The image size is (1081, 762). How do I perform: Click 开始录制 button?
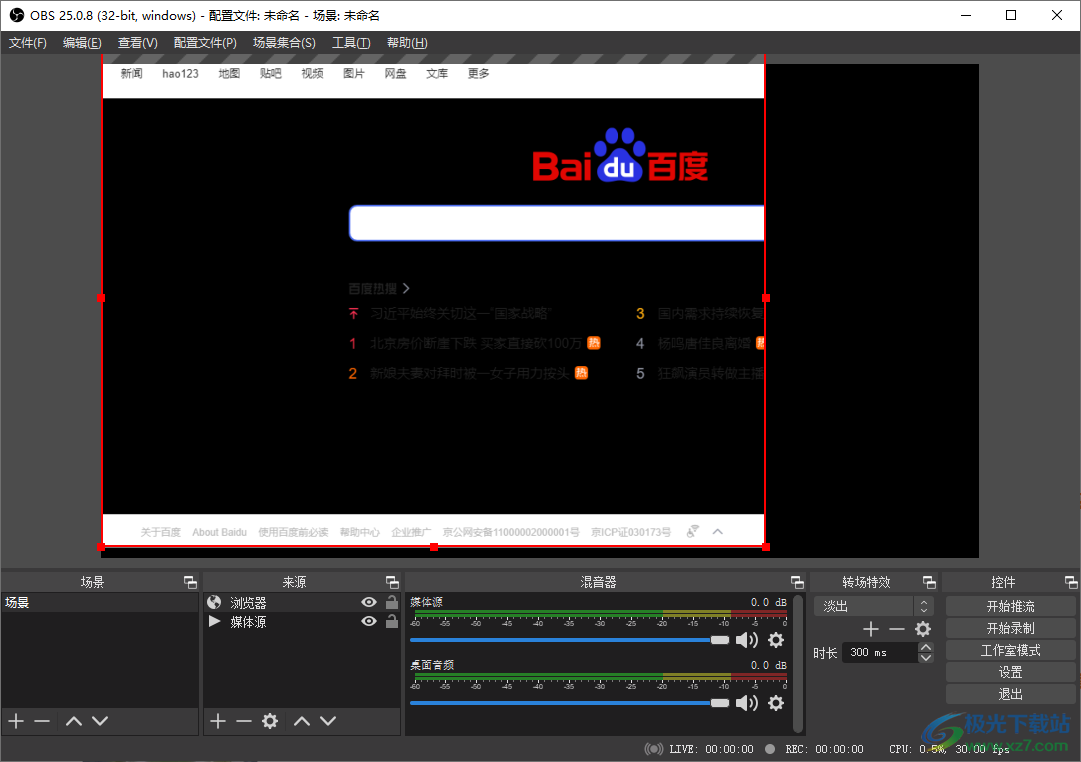click(1010, 628)
